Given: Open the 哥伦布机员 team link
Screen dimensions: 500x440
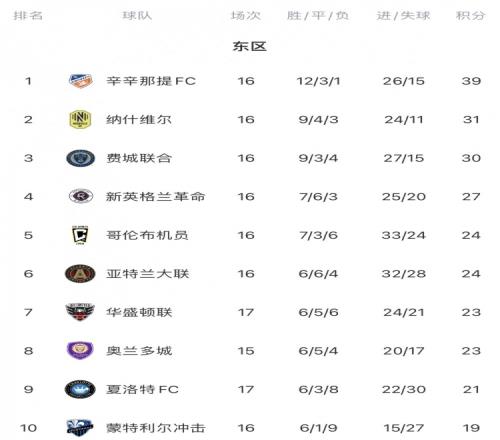Looking at the screenshot, I should click(147, 235).
